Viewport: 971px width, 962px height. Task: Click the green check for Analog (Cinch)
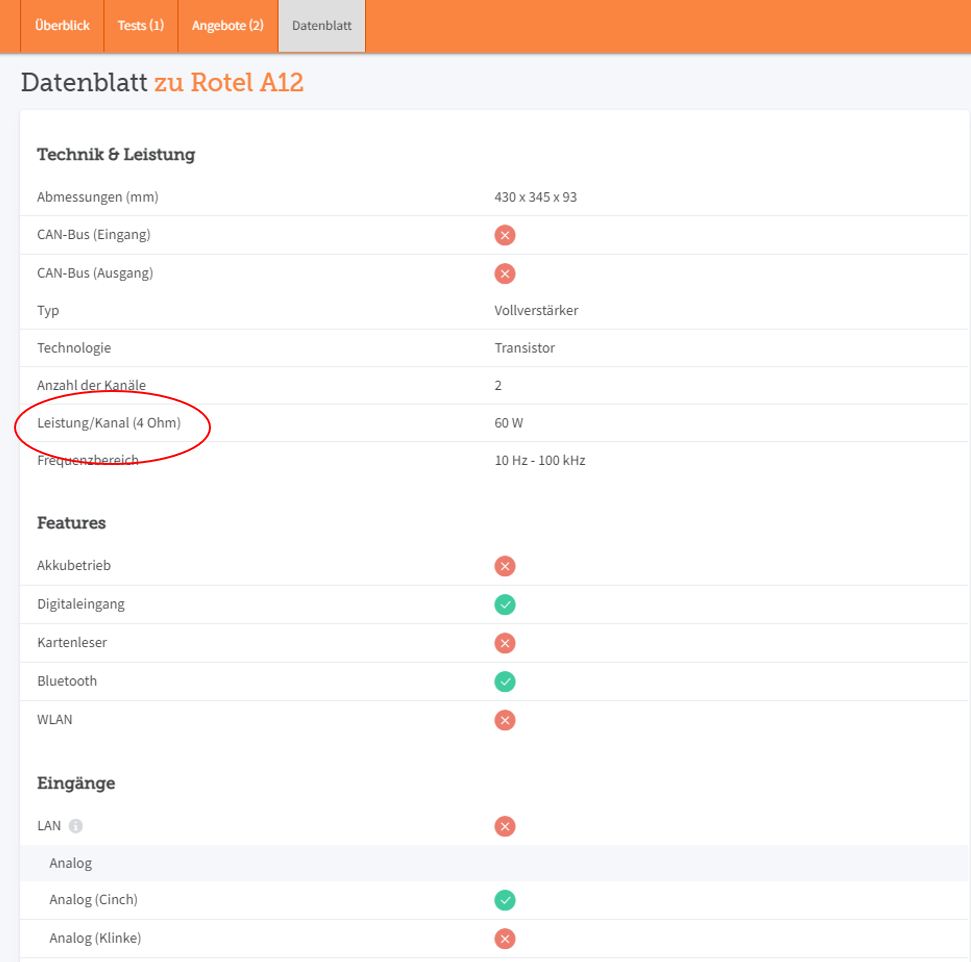(505, 900)
